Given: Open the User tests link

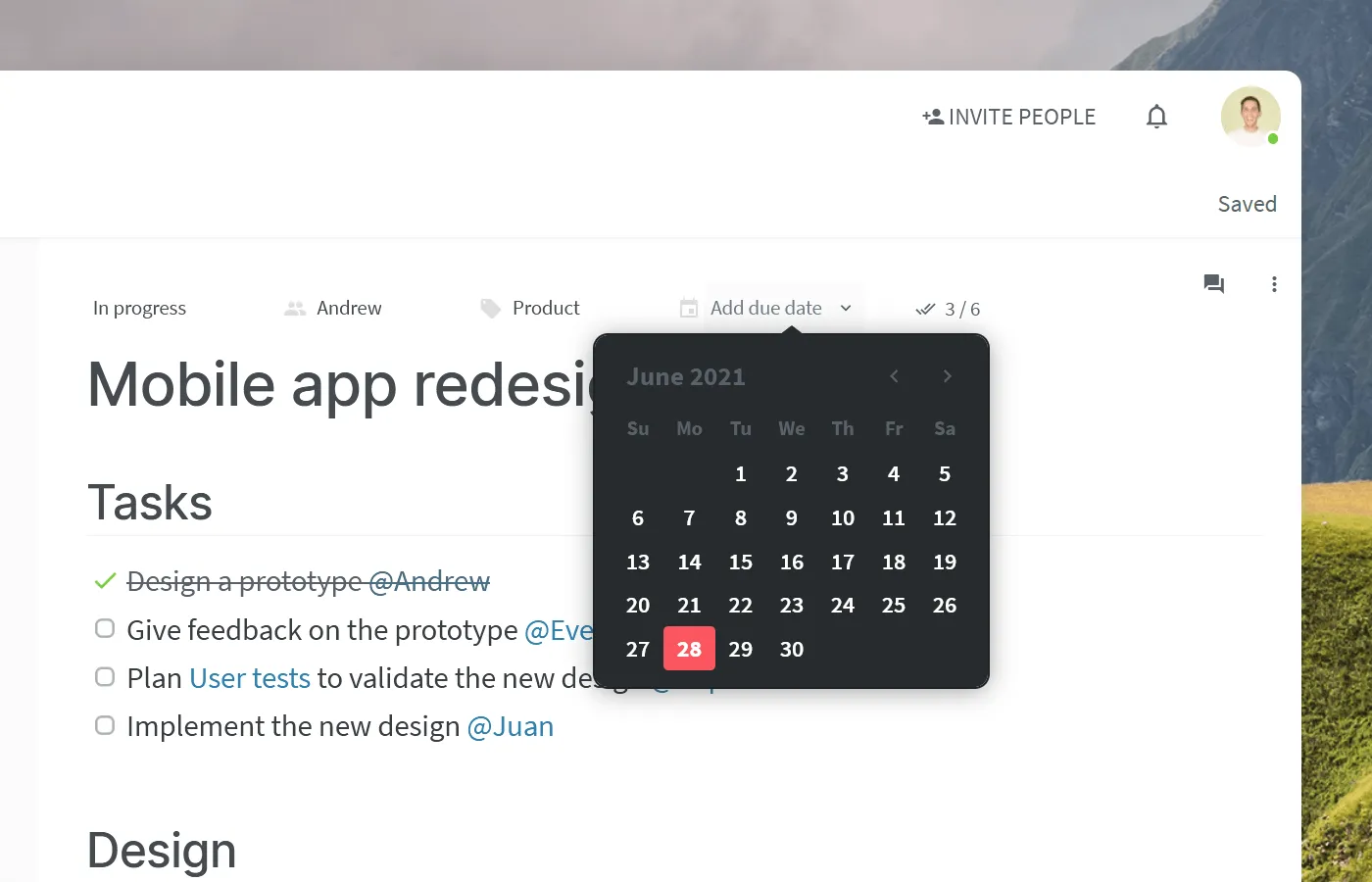Looking at the screenshot, I should coord(250,678).
